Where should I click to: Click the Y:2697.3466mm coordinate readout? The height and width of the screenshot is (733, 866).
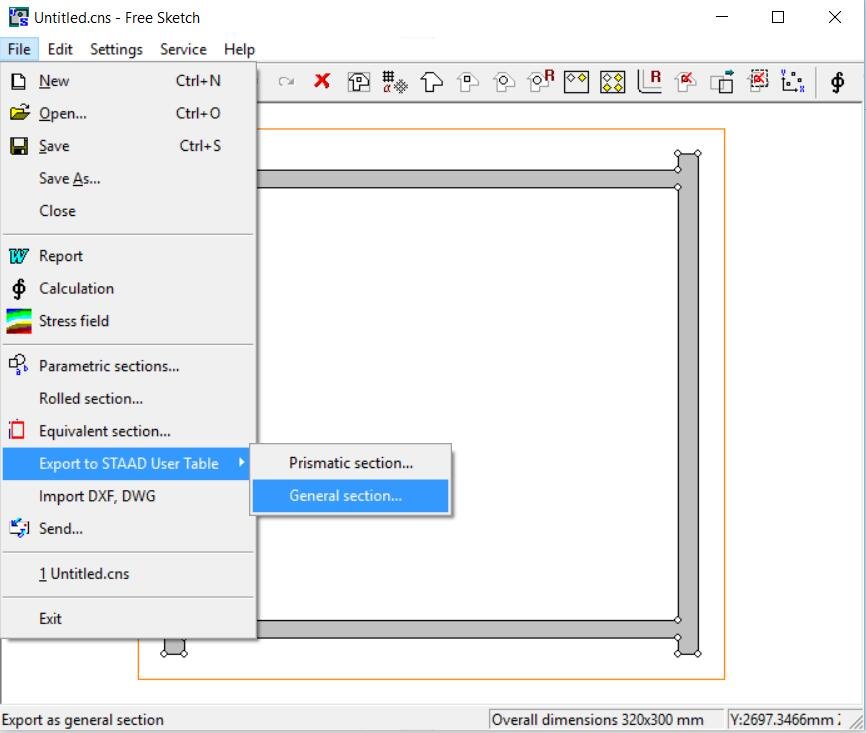point(786,720)
